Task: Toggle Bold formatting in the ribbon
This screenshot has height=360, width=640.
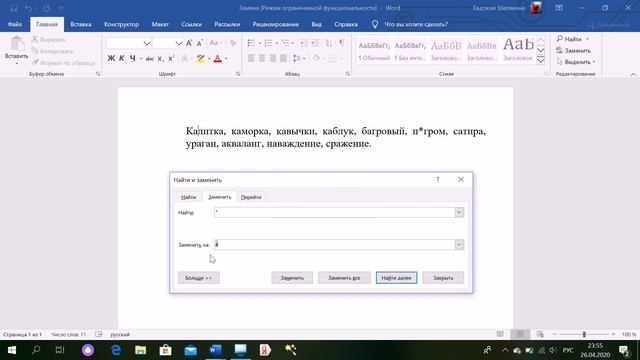Action: pyautogui.click(x=111, y=58)
